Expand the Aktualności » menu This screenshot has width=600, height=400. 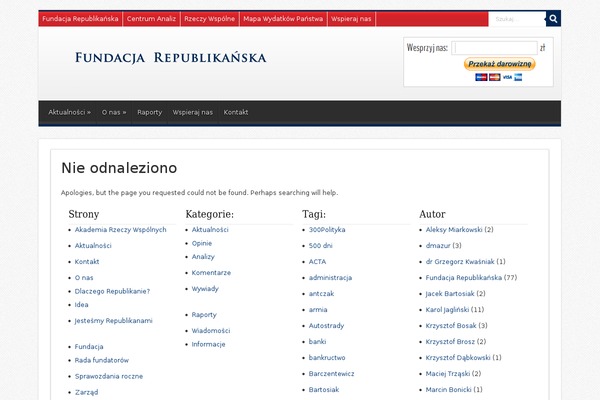[69, 112]
